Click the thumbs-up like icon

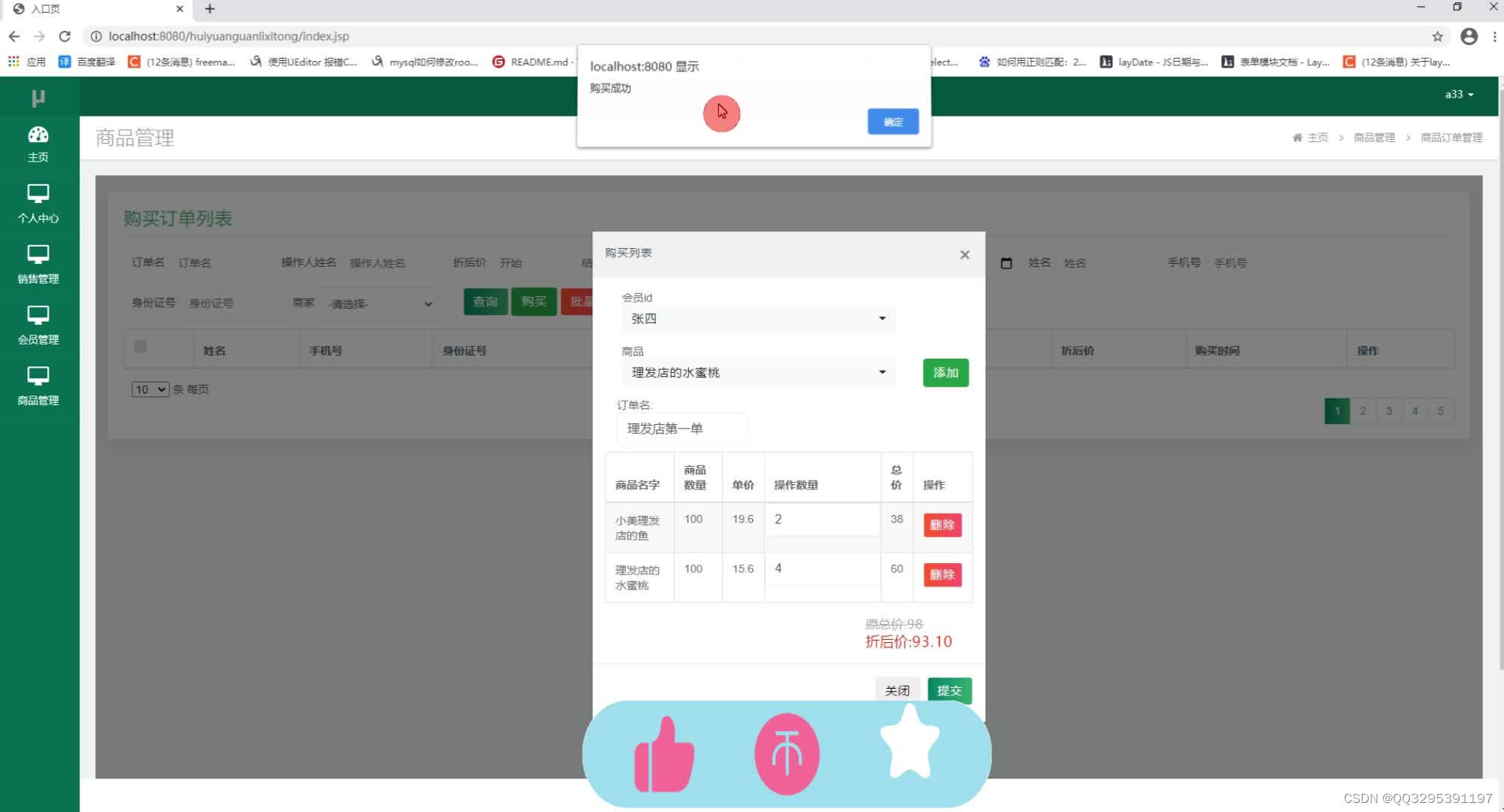[x=664, y=754]
